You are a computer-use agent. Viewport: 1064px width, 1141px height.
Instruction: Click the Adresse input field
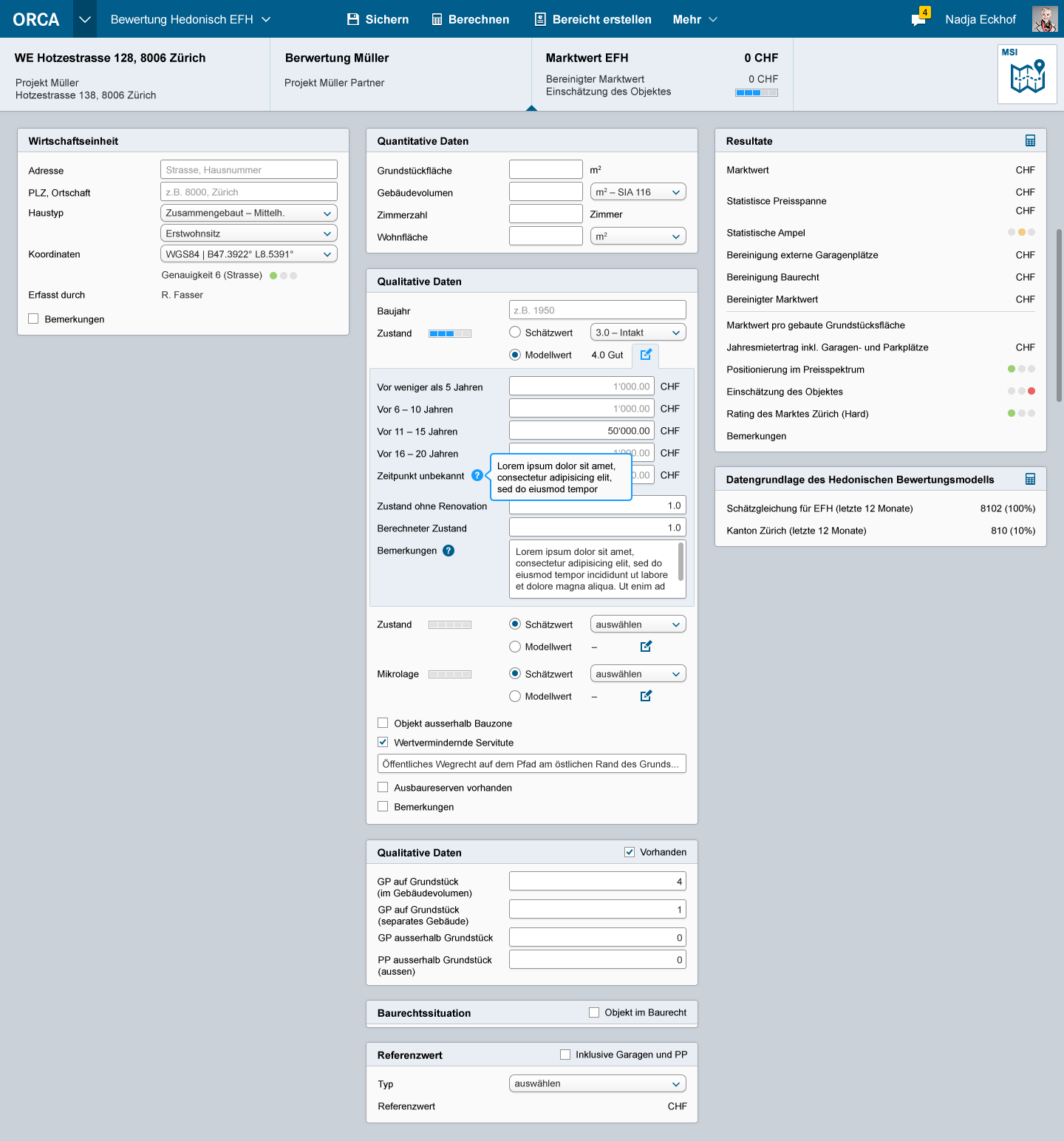click(x=249, y=169)
